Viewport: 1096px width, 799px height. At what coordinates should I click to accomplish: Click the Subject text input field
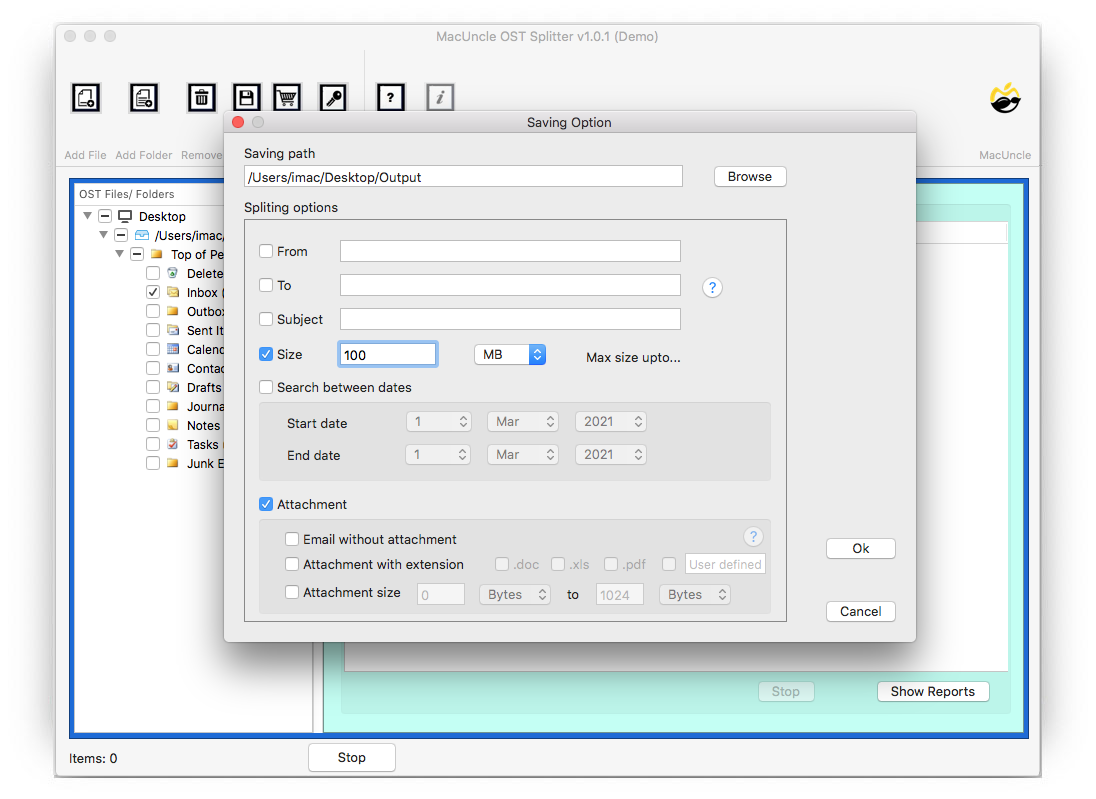click(x=510, y=319)
